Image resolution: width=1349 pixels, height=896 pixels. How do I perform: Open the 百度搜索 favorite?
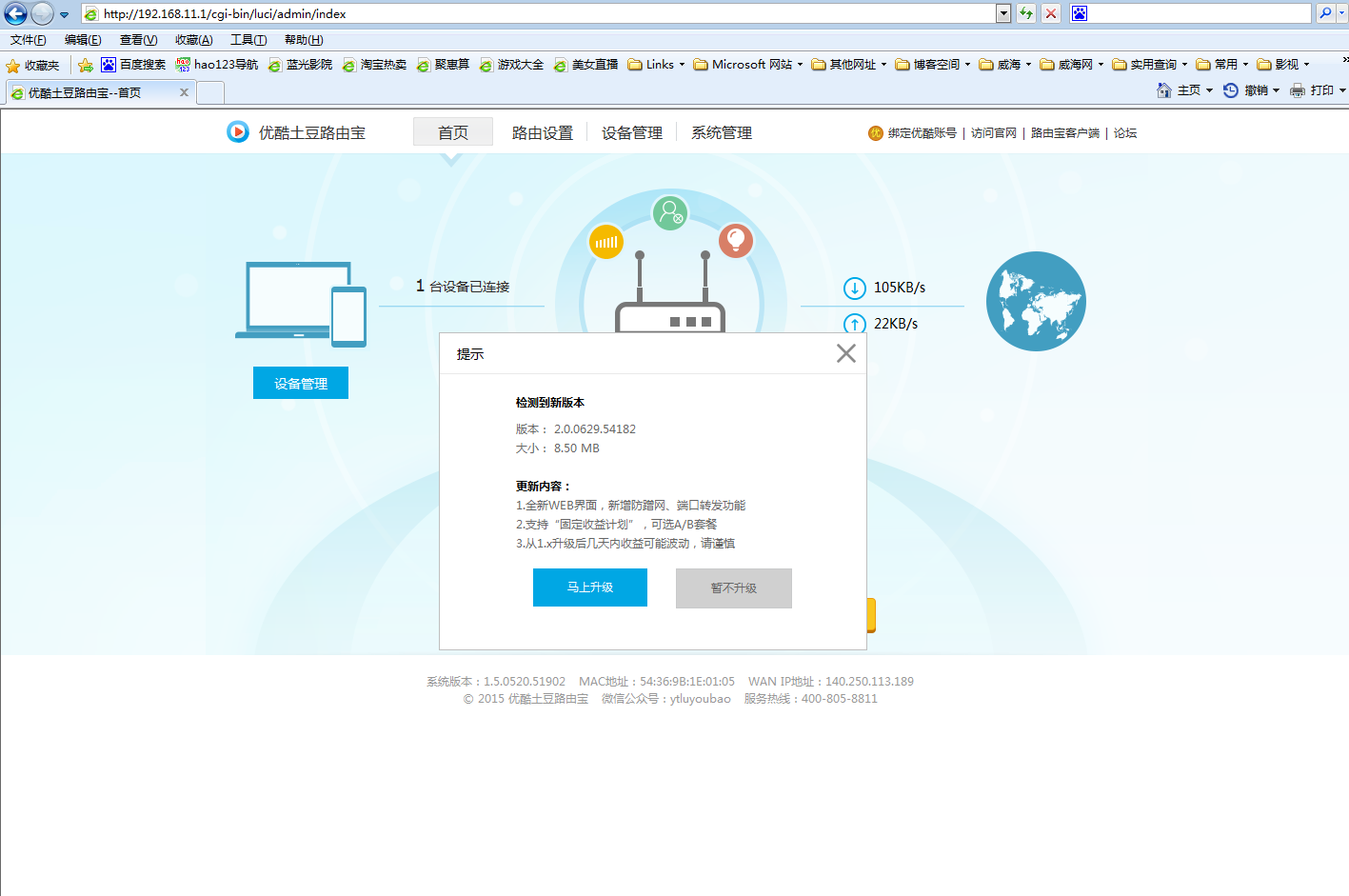point(133,65)
